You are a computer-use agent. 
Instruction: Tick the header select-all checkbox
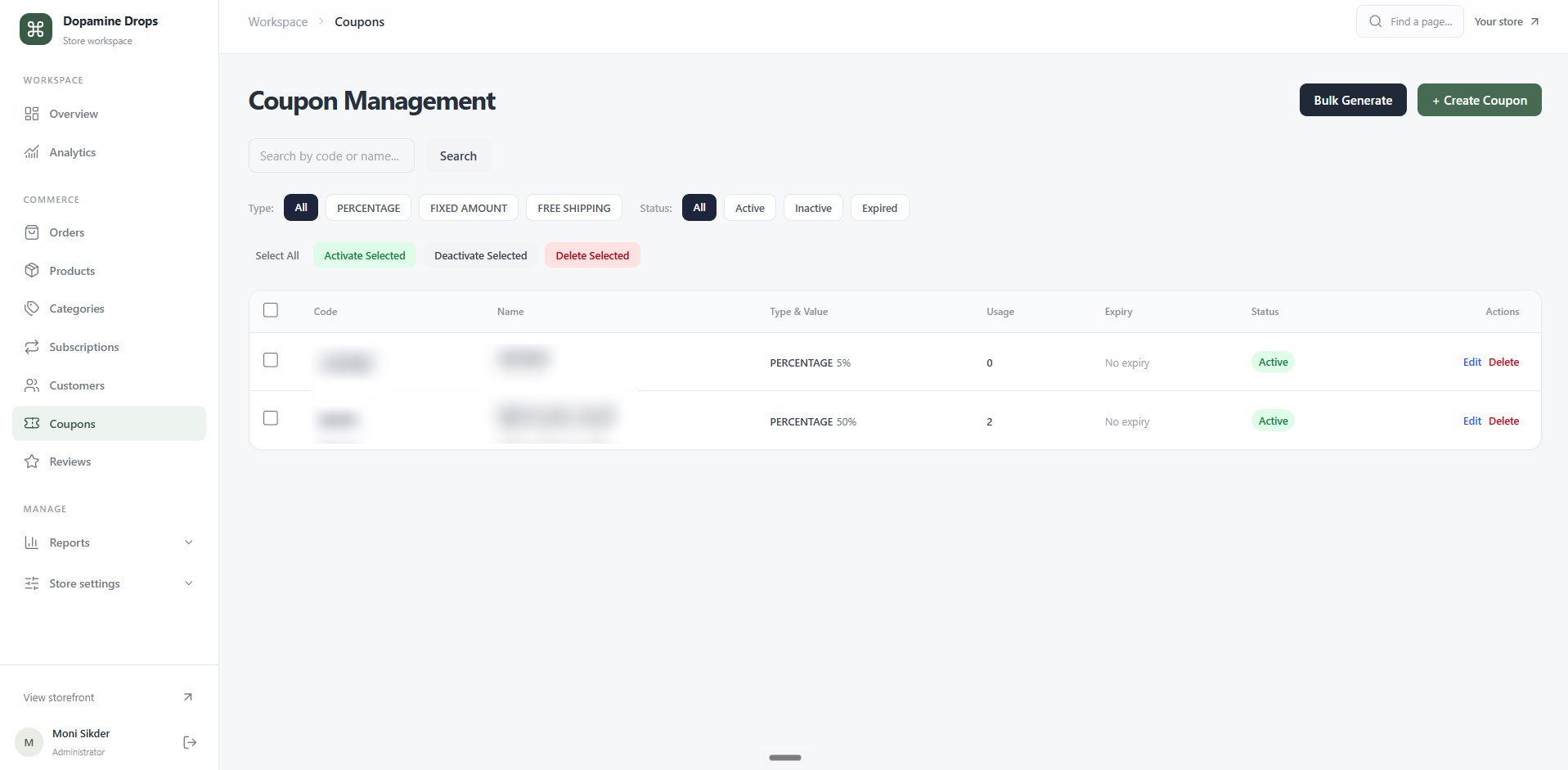coord(271,310)
